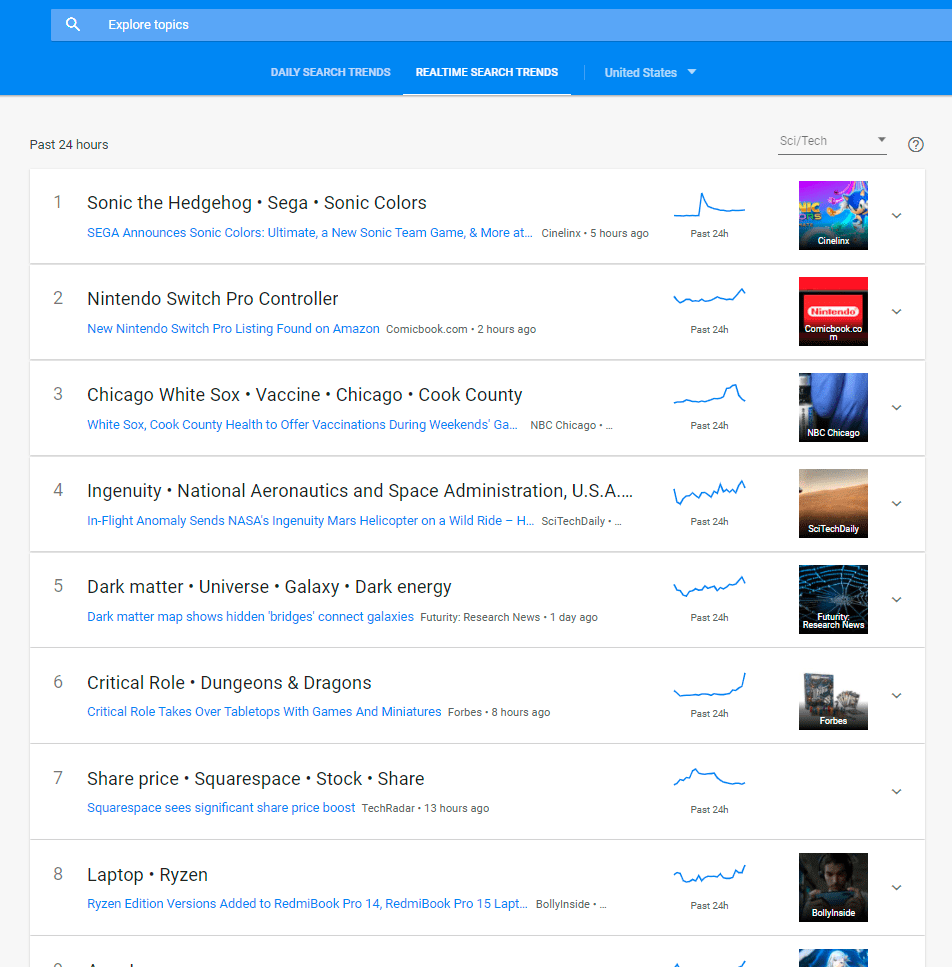
Task: Click the Critical Role trend sparkline
Action: (x=709, y=685)
